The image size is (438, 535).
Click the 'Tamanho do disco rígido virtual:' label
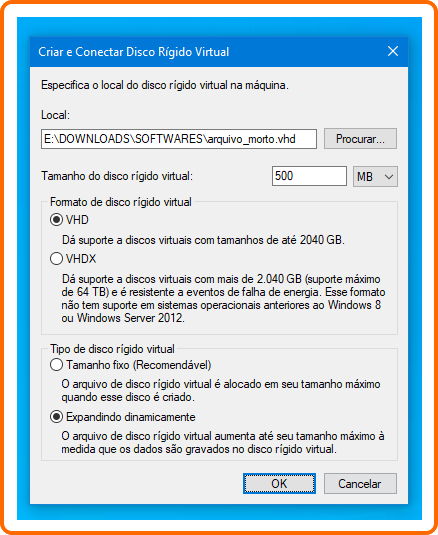[x=117, y=176]
